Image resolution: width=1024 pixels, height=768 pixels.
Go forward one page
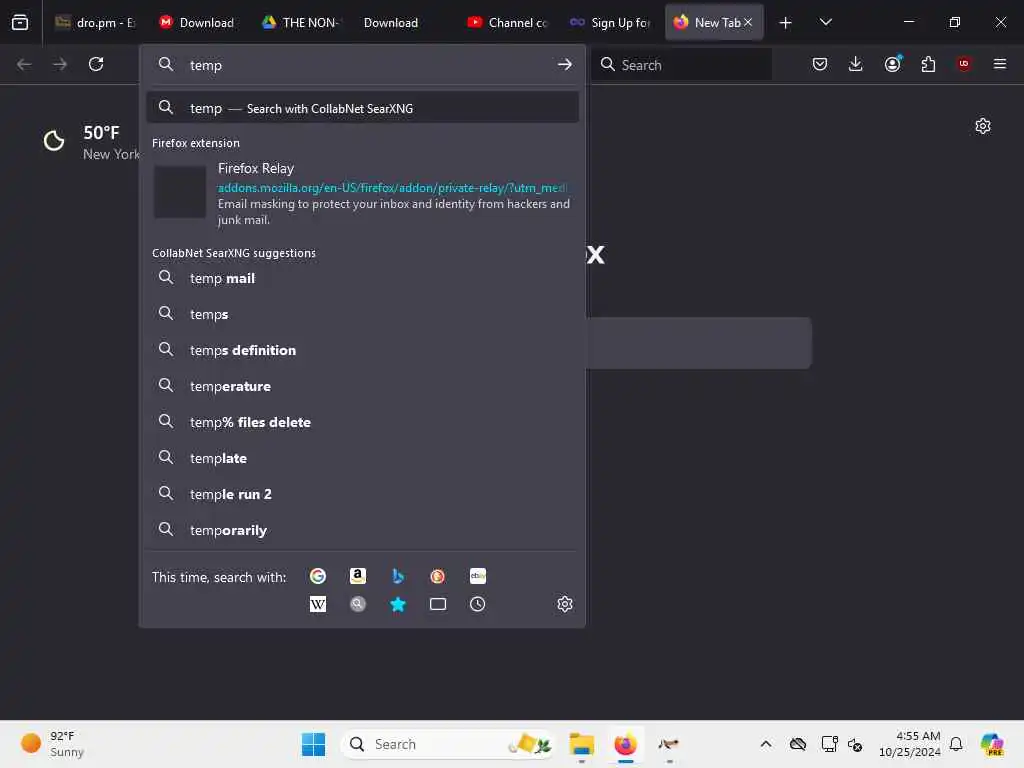click(60, 64)
